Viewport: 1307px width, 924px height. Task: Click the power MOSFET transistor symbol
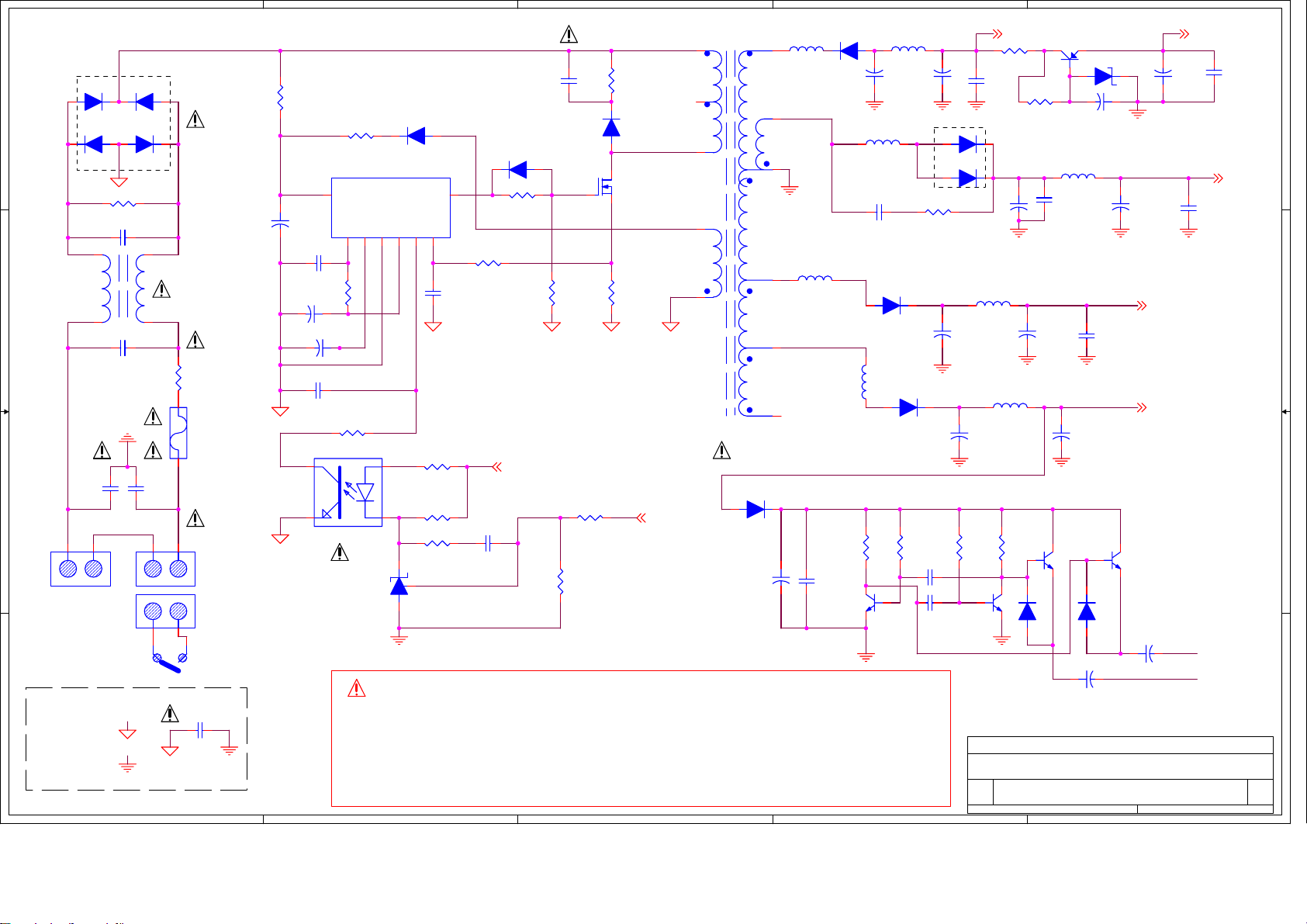605,187
